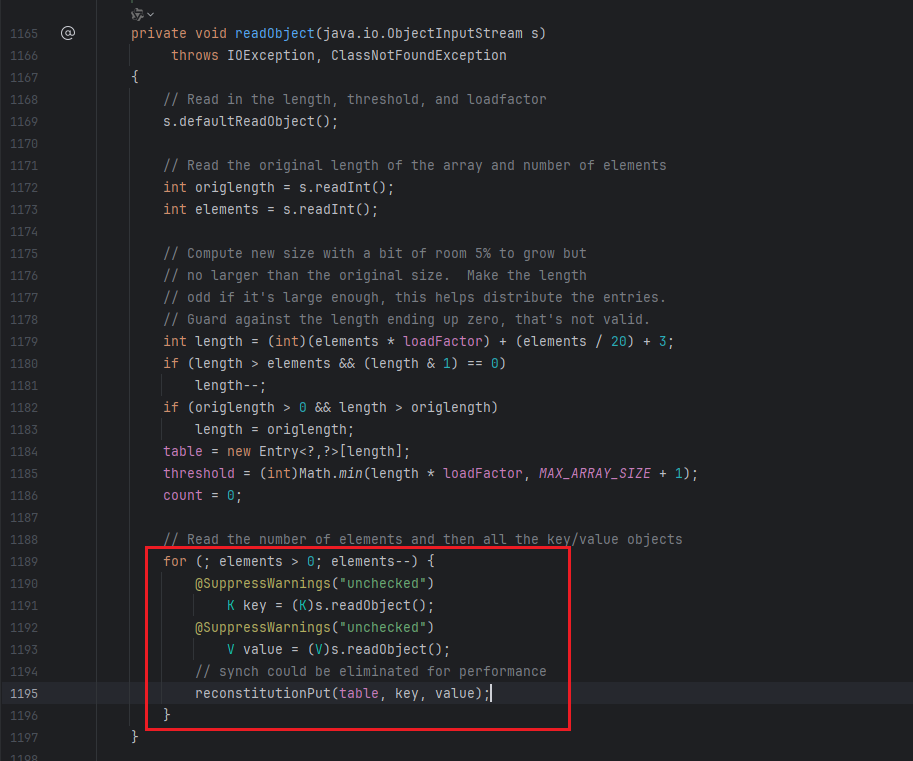913x761 pixels.
Task: Click IOException in the throws clause
Action: point(271,55)
